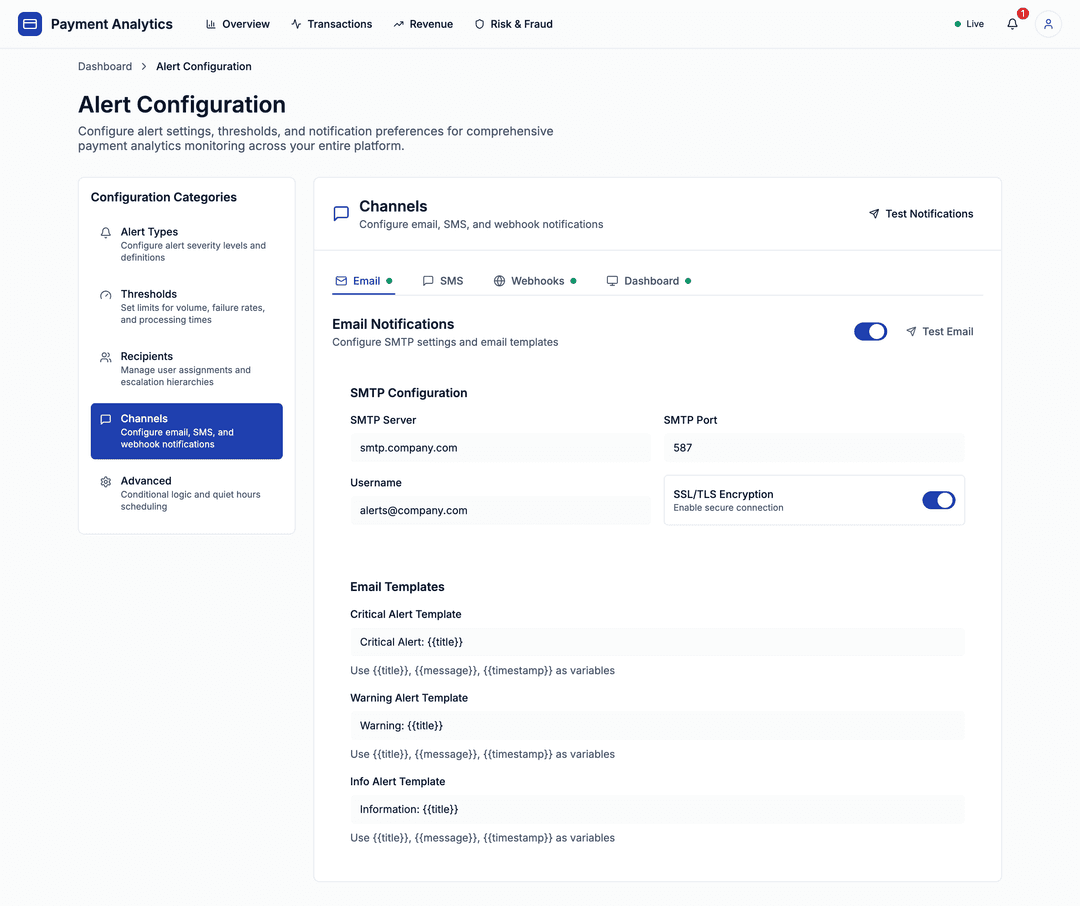
Task: Select the Recipients people icon
Action: 105,356
